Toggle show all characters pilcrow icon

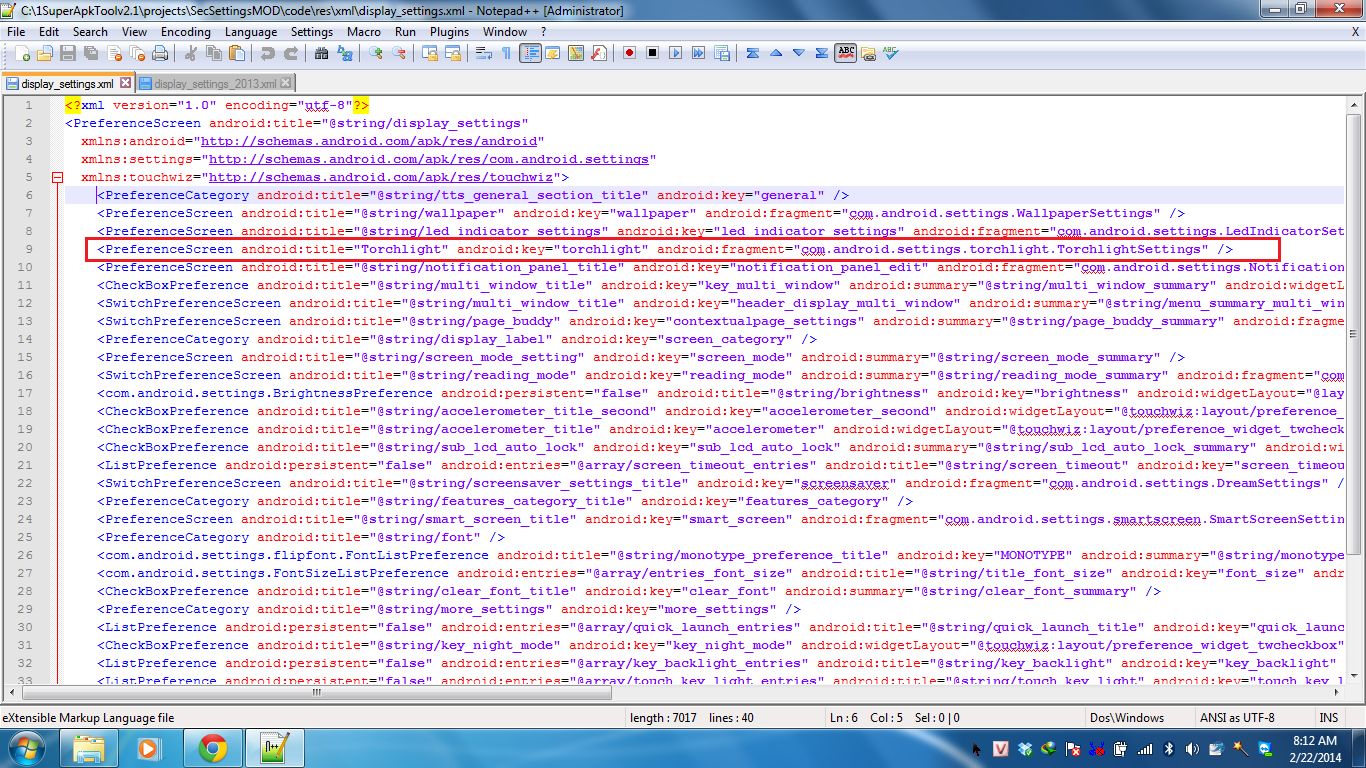(x=506, y=53)
